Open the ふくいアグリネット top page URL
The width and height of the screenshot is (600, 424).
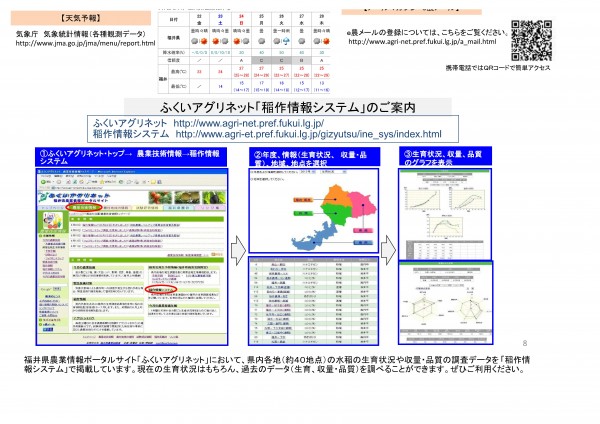249,123
